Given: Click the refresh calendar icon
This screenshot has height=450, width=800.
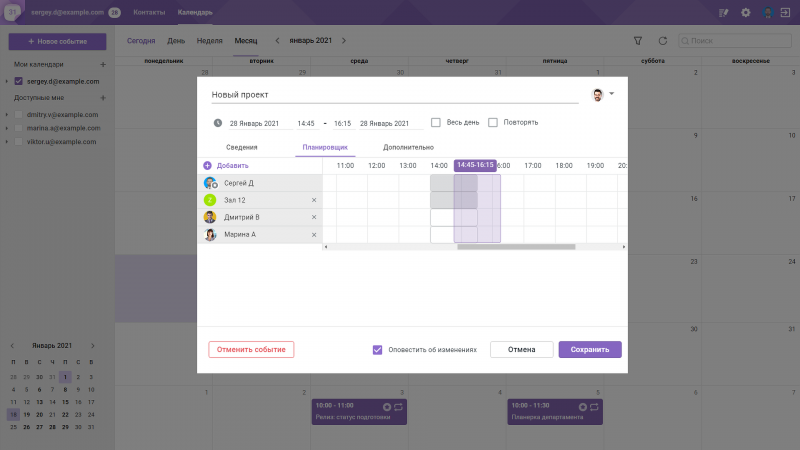Looking at the screenshot, I should pos(662,41).
